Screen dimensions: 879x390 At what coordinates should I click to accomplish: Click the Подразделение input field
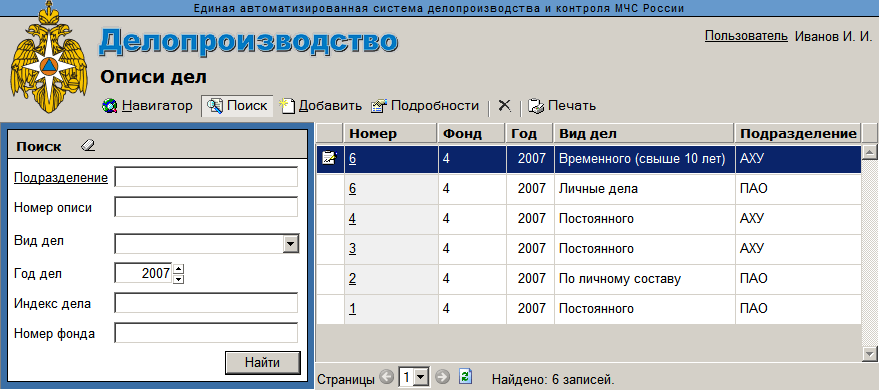tap(206, 178)
